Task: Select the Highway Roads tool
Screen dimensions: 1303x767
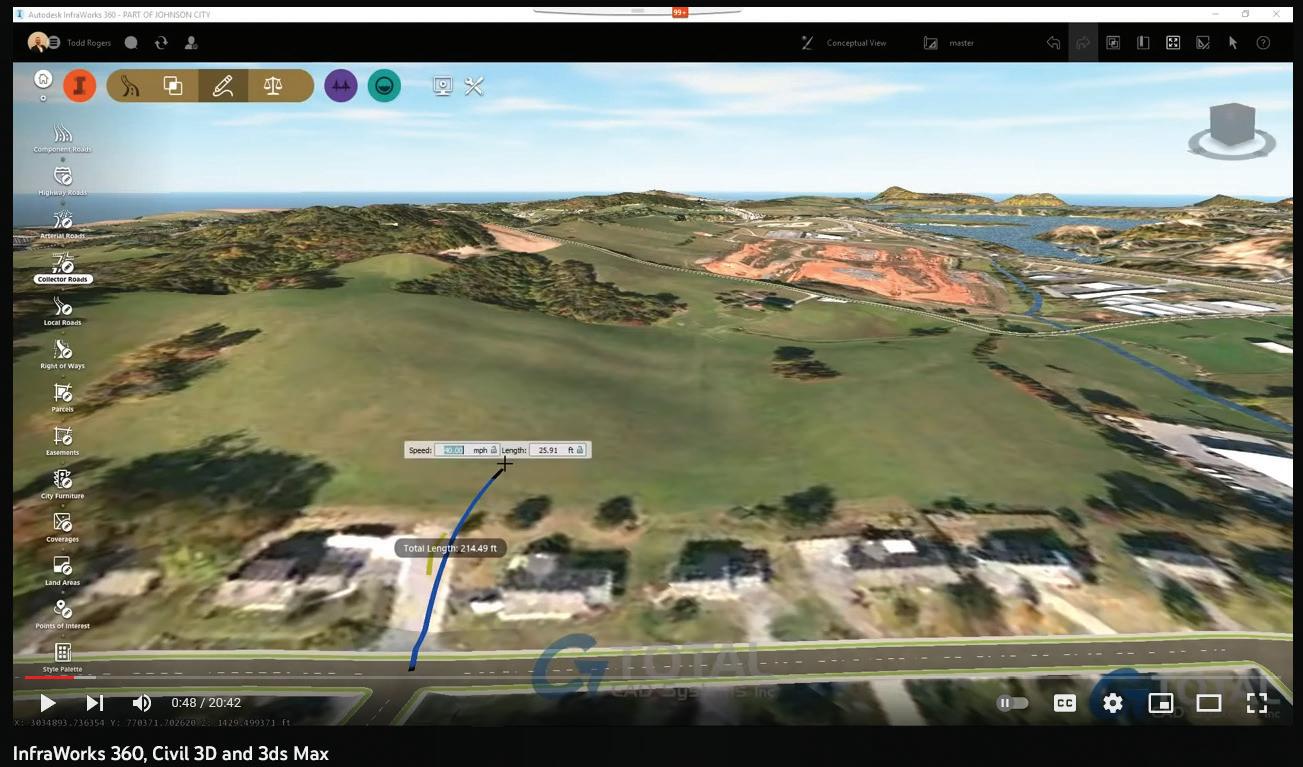Action: click(63, 181)
